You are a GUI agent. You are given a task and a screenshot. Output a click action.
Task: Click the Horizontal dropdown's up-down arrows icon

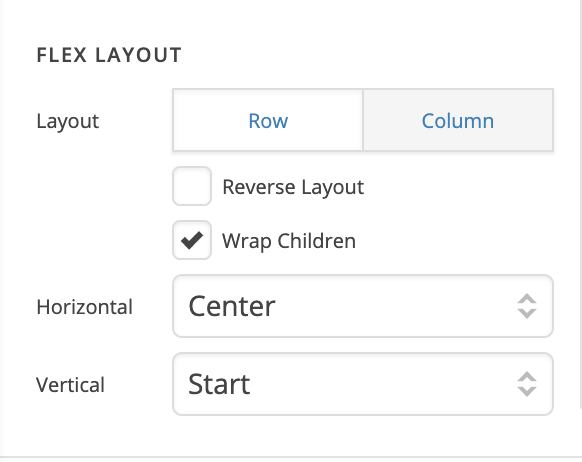[527, 306]
